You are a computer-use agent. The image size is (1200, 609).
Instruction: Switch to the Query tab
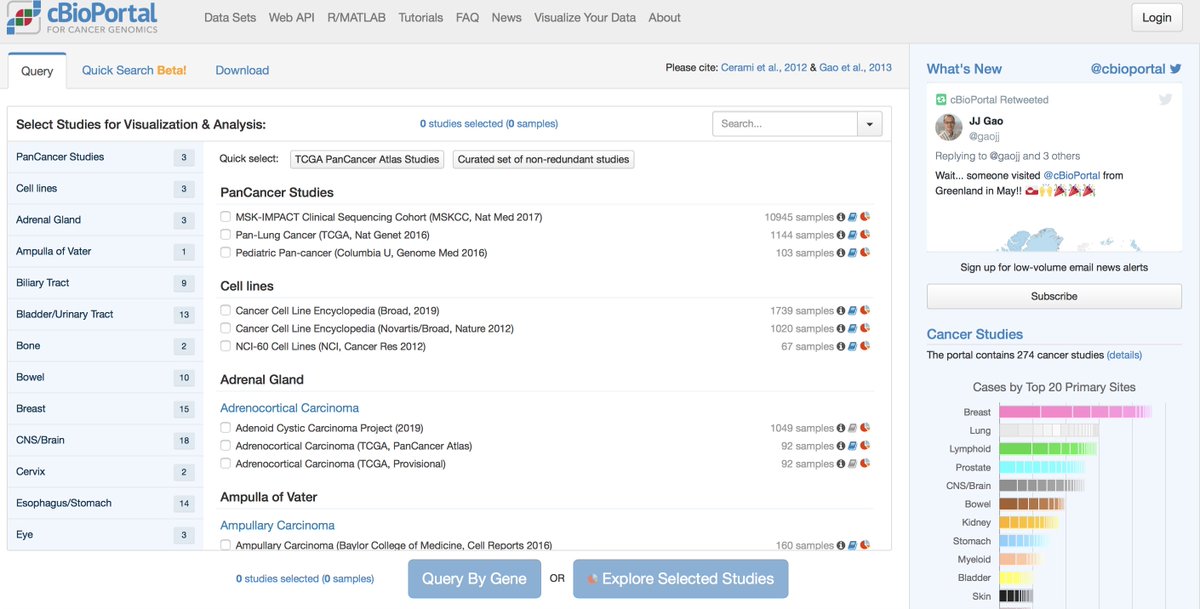[x=37, y=71]
